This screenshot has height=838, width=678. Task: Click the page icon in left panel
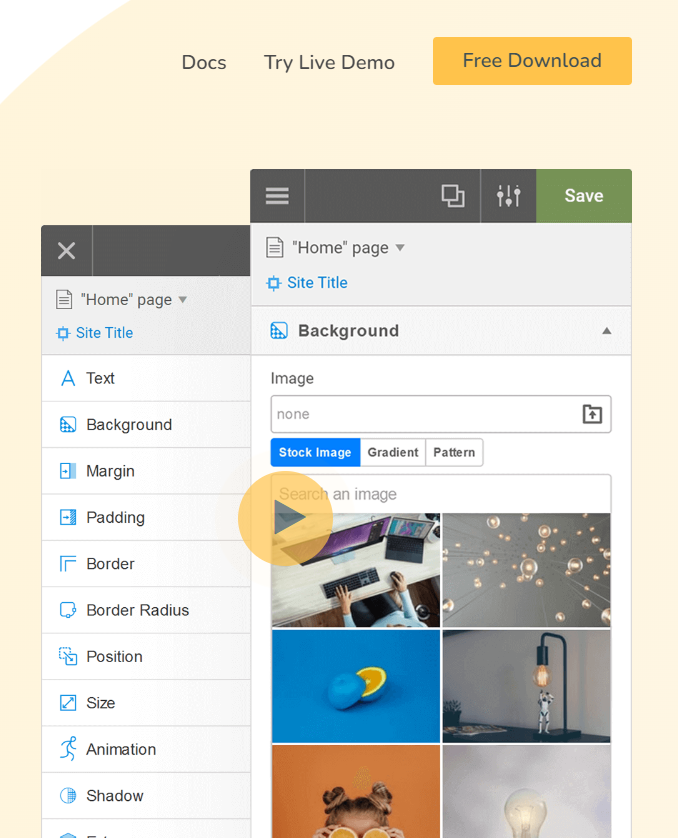[x=64, y=299]
